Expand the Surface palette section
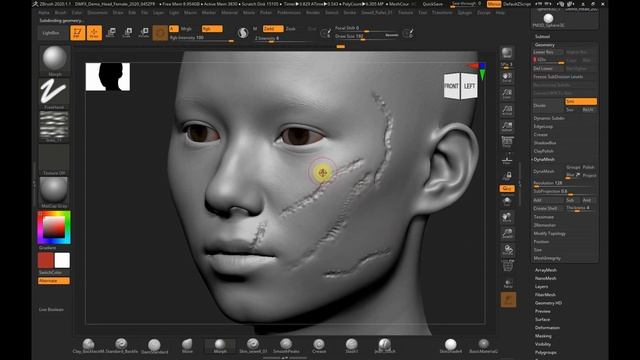The height and width of the screenshot is (360, 640). pos(542,320)
